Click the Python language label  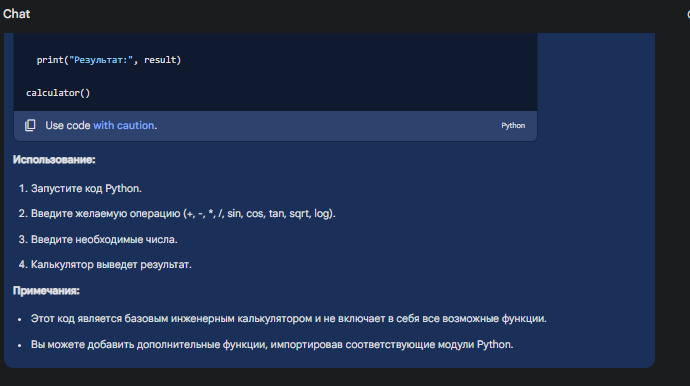click(x=513, y=125)
